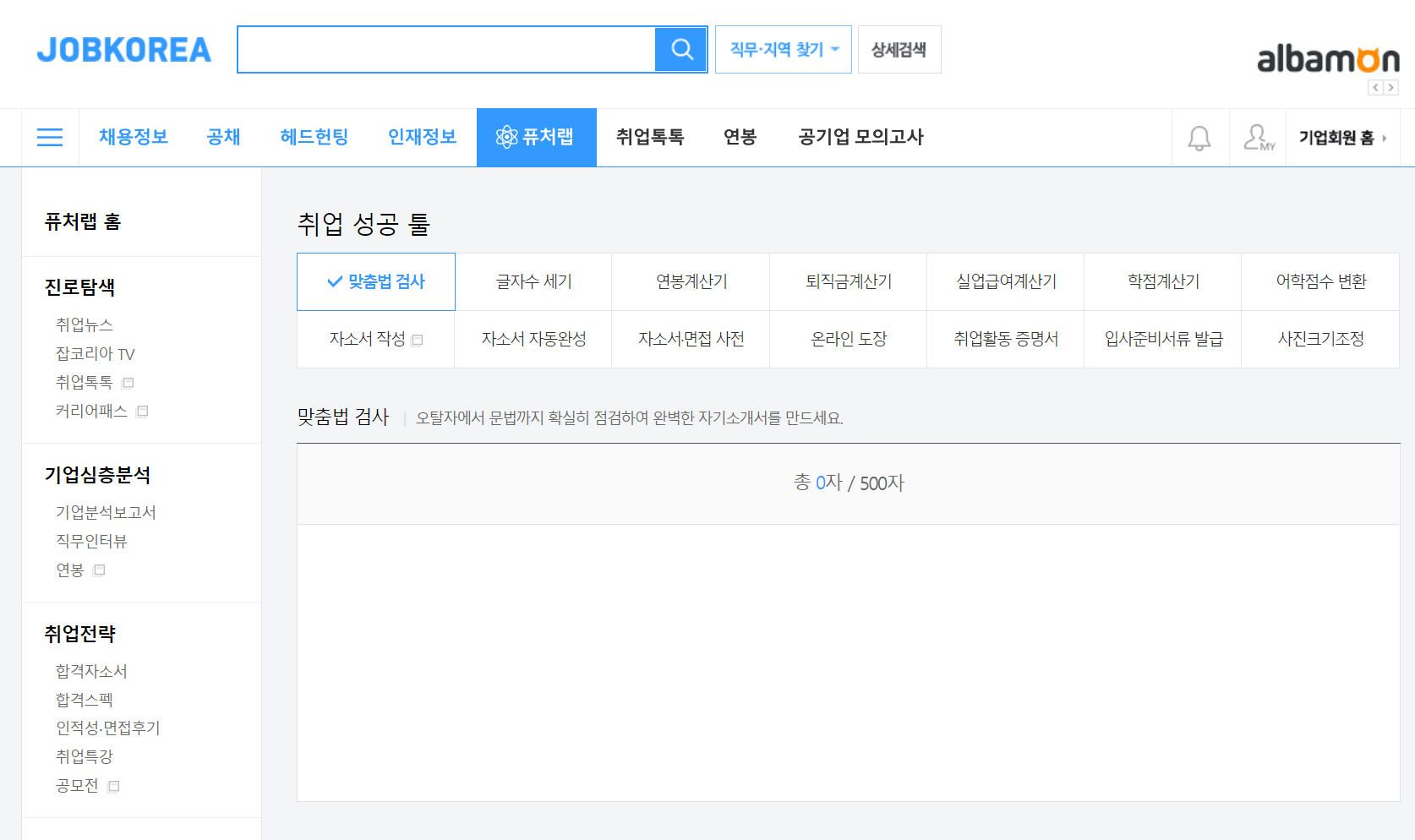The height and width of the screenshot is (840, 1415).
Task: Open 연봉 link in sidebar
Action: tap(70, 570)
